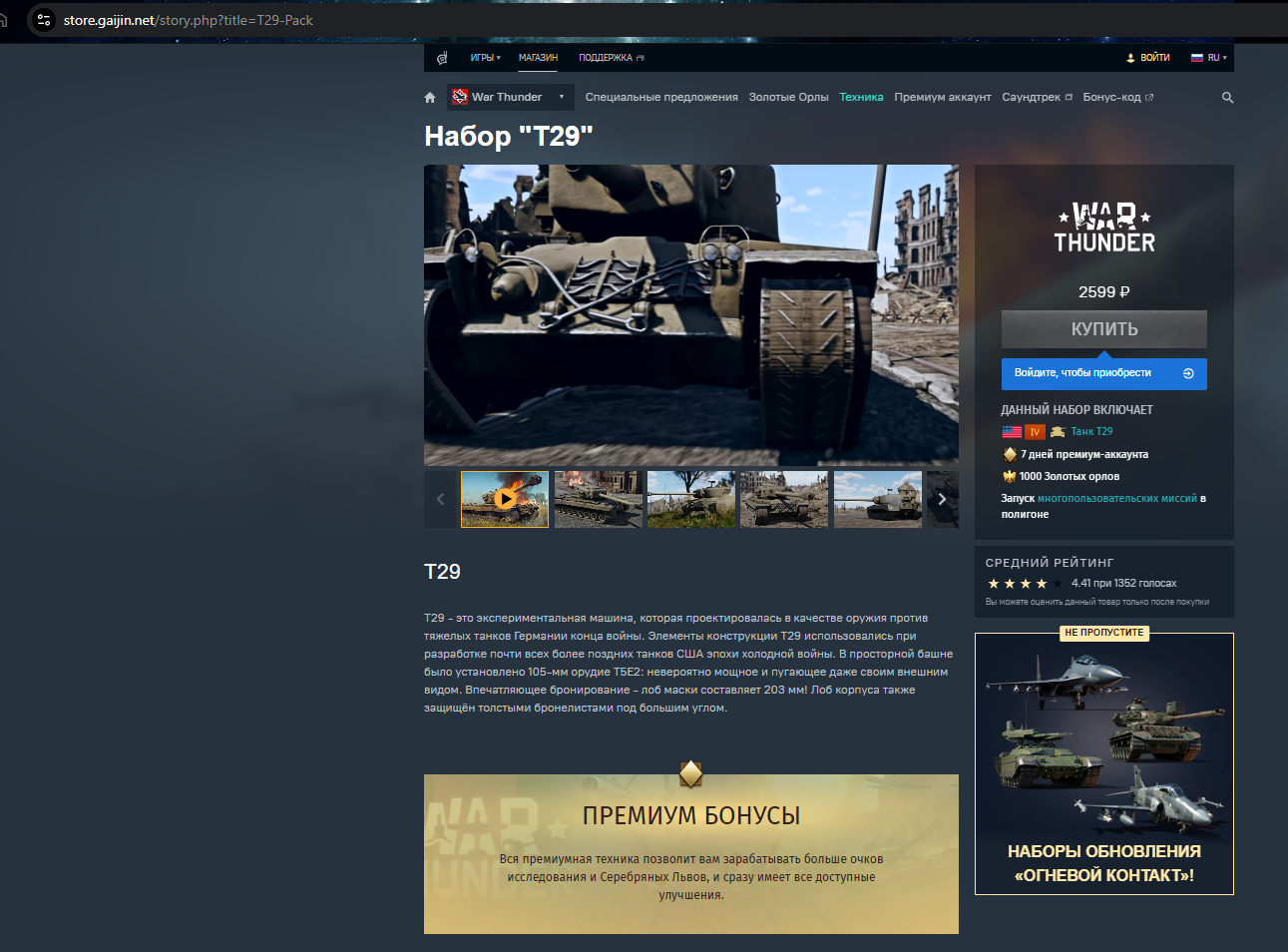Click Войдите, чтобы приобрести button
The height and width of the screenshot is (952, 1288).
pyautogui.click(x=1104, y=373)
